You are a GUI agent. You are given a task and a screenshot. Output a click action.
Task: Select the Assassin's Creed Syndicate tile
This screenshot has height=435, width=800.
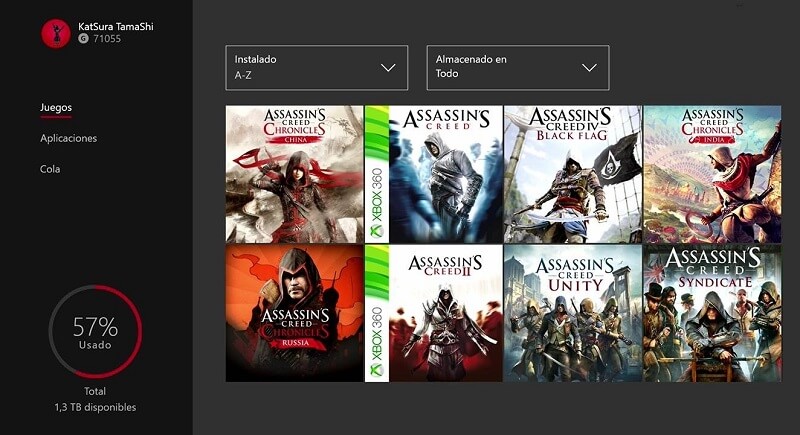click(x=711, y=313)
